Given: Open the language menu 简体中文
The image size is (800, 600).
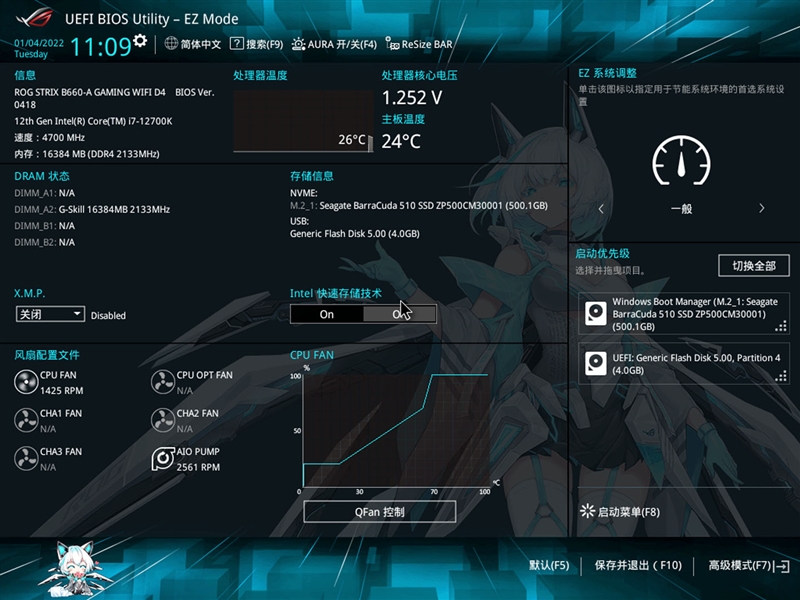Looking at the screenshot, I should (x=193, y=44).
